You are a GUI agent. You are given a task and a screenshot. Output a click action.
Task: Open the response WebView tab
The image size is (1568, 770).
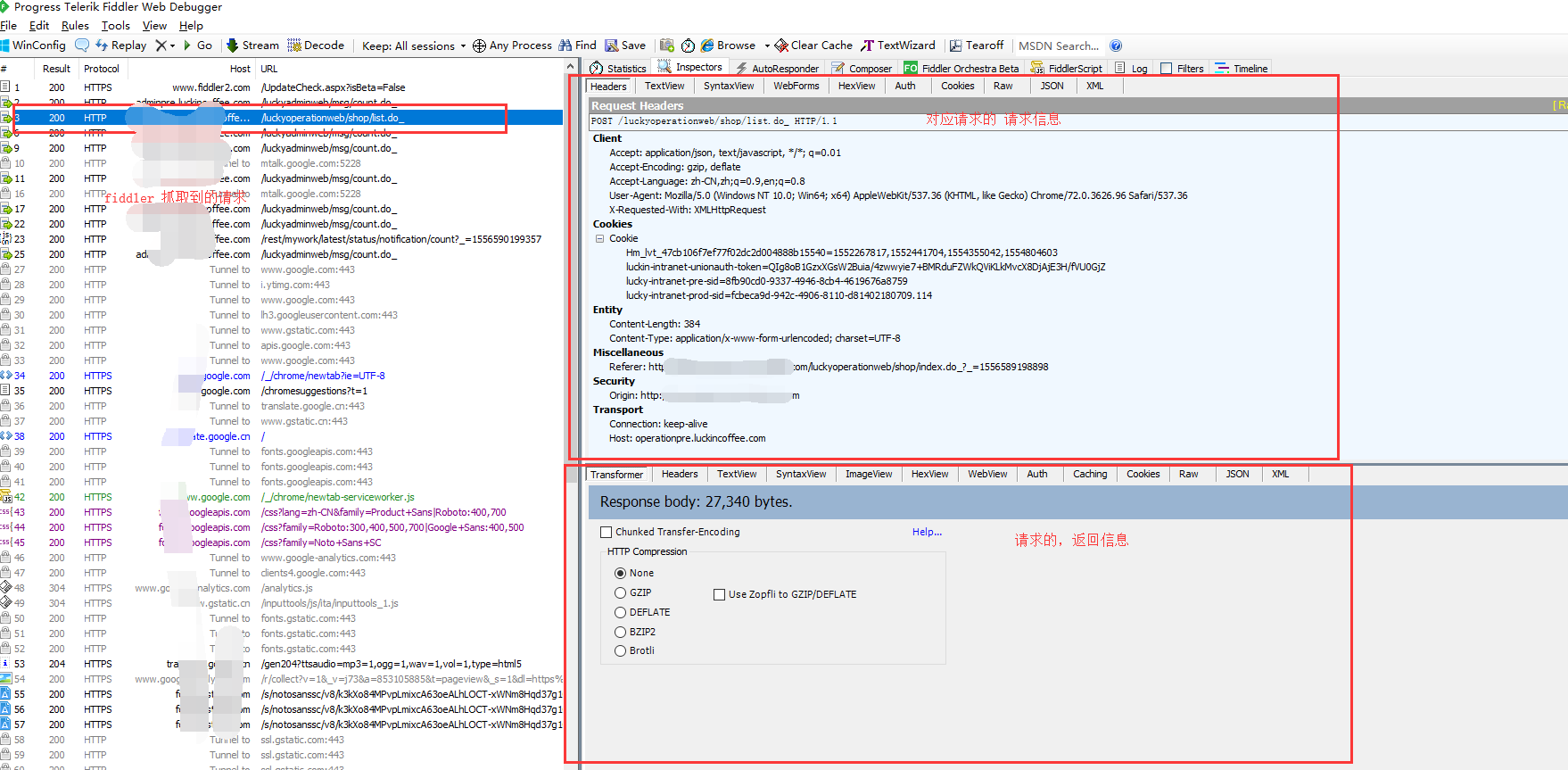pyautogui.click(x=987, y=474)
